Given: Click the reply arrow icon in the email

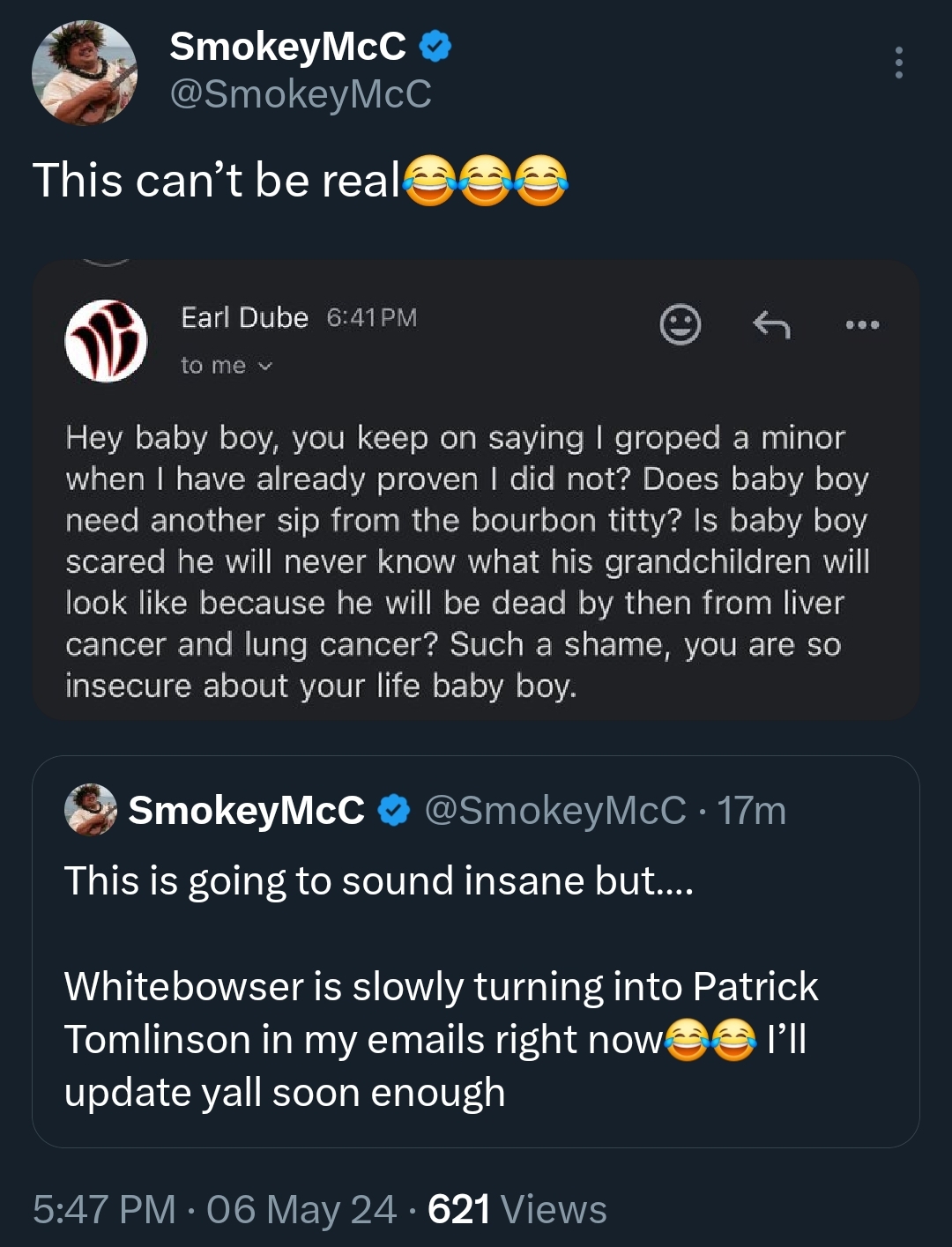Looking at the screenshot, I should 771,325.
